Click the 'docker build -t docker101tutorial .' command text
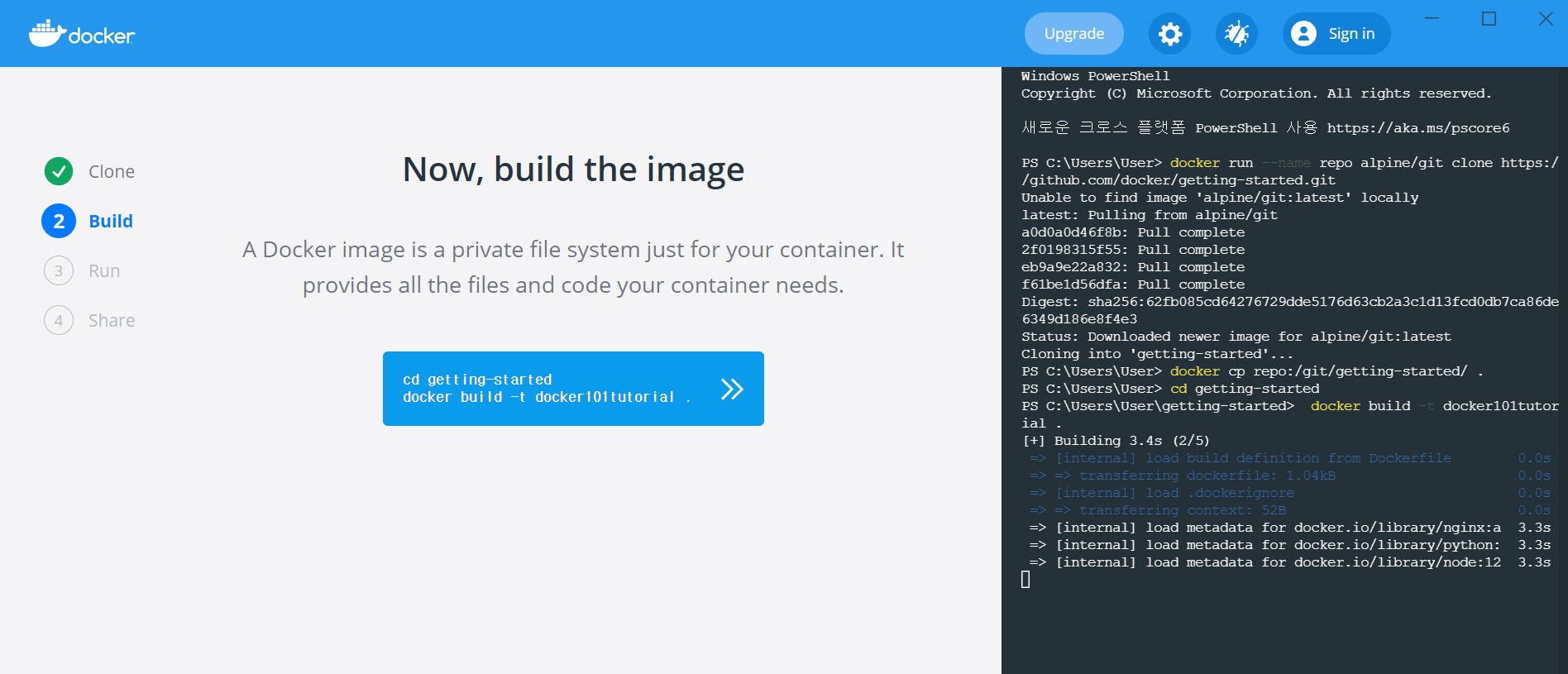Image resolution: width=1568 pixels, height=674 pixels. [547, 397]
